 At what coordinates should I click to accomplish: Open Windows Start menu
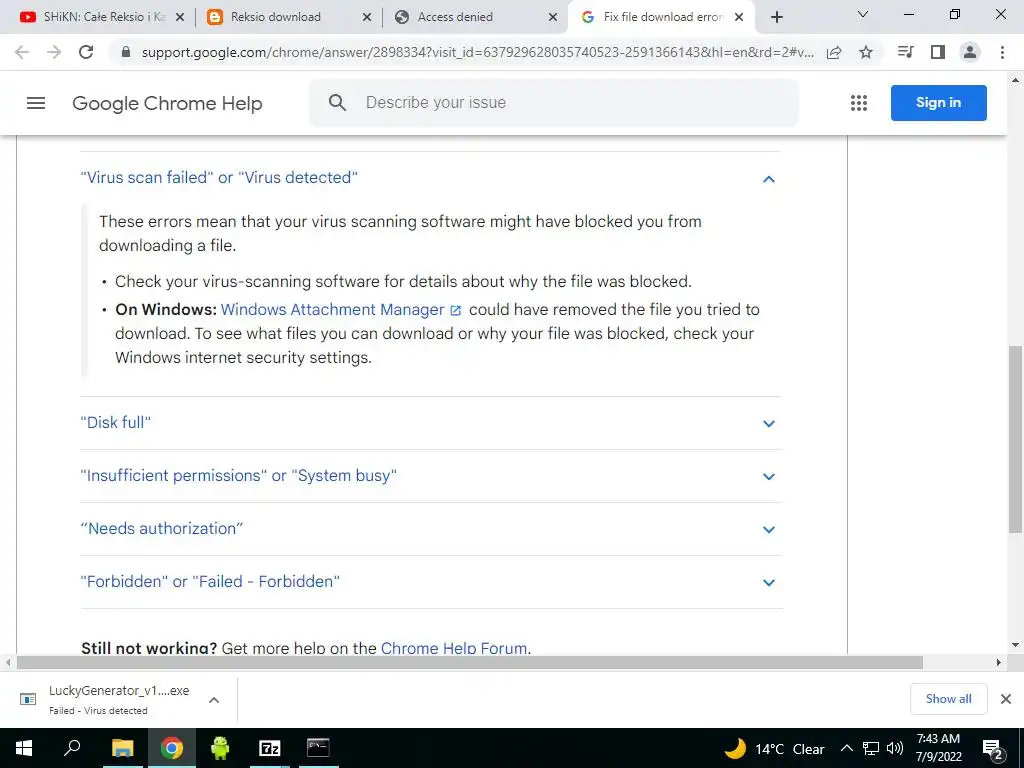[24, 748]
